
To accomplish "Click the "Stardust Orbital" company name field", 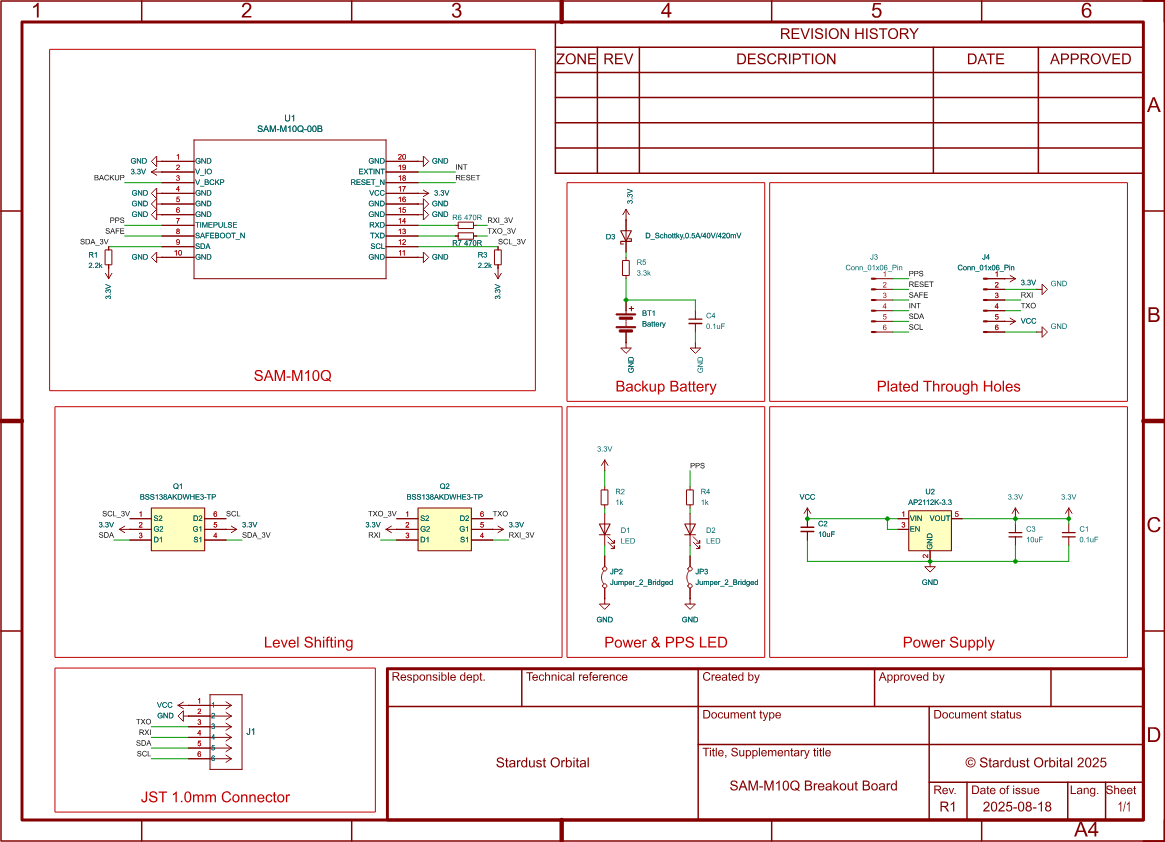I will (x=542, y=762).
